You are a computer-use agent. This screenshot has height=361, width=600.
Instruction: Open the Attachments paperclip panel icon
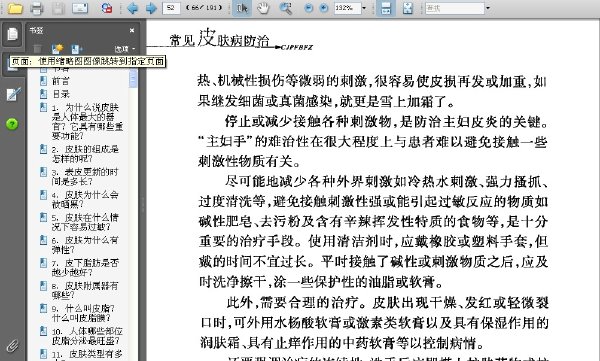click(x=12, y=346)
